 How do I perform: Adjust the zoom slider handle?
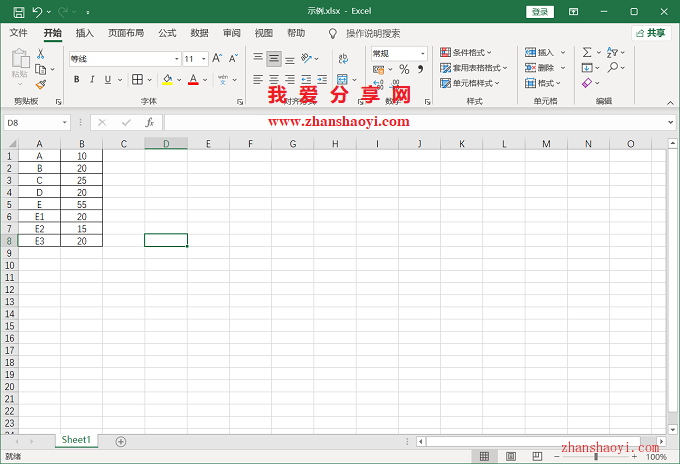click(x=596, y=457)
